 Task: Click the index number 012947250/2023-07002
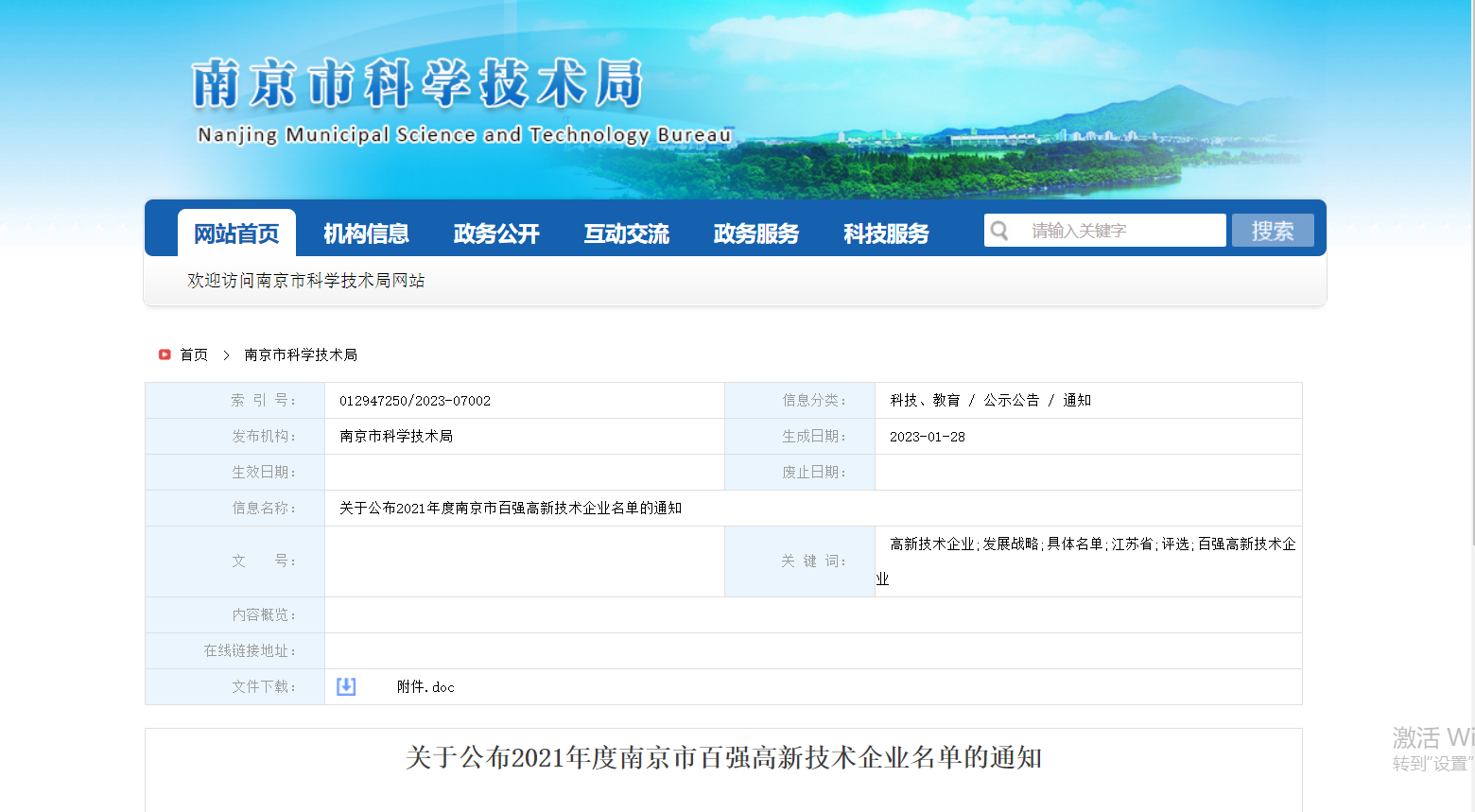click(415, 401)
